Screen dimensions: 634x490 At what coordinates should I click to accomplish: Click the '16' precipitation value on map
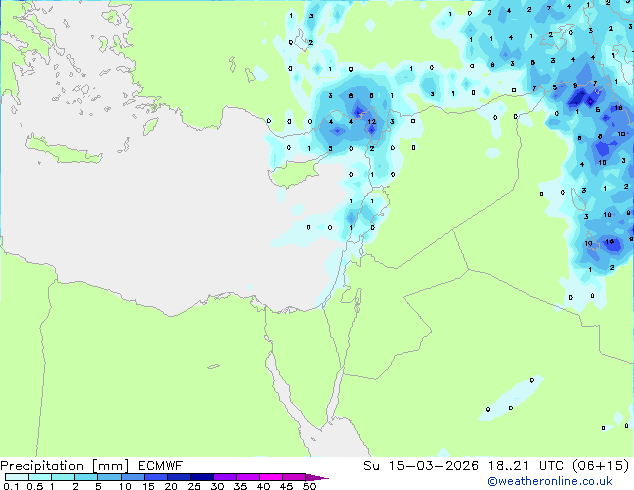609,241
